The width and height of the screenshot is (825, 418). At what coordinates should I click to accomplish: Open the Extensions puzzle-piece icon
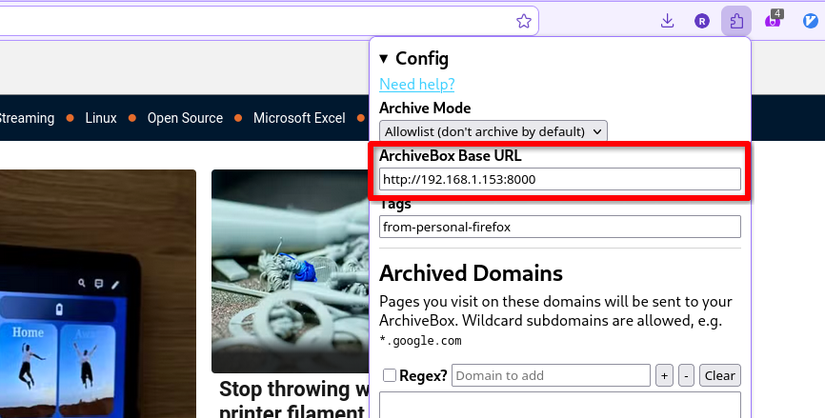pos(737,21)
